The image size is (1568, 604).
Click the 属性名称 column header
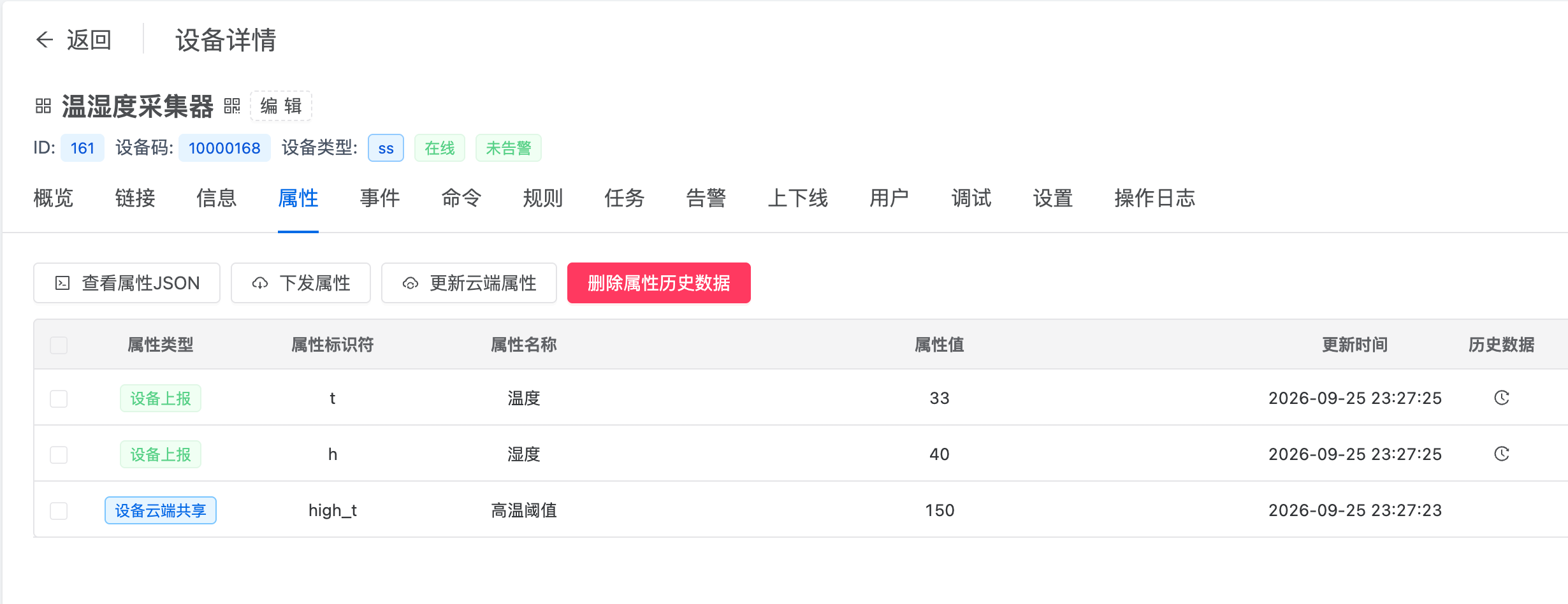click(524, 345)
